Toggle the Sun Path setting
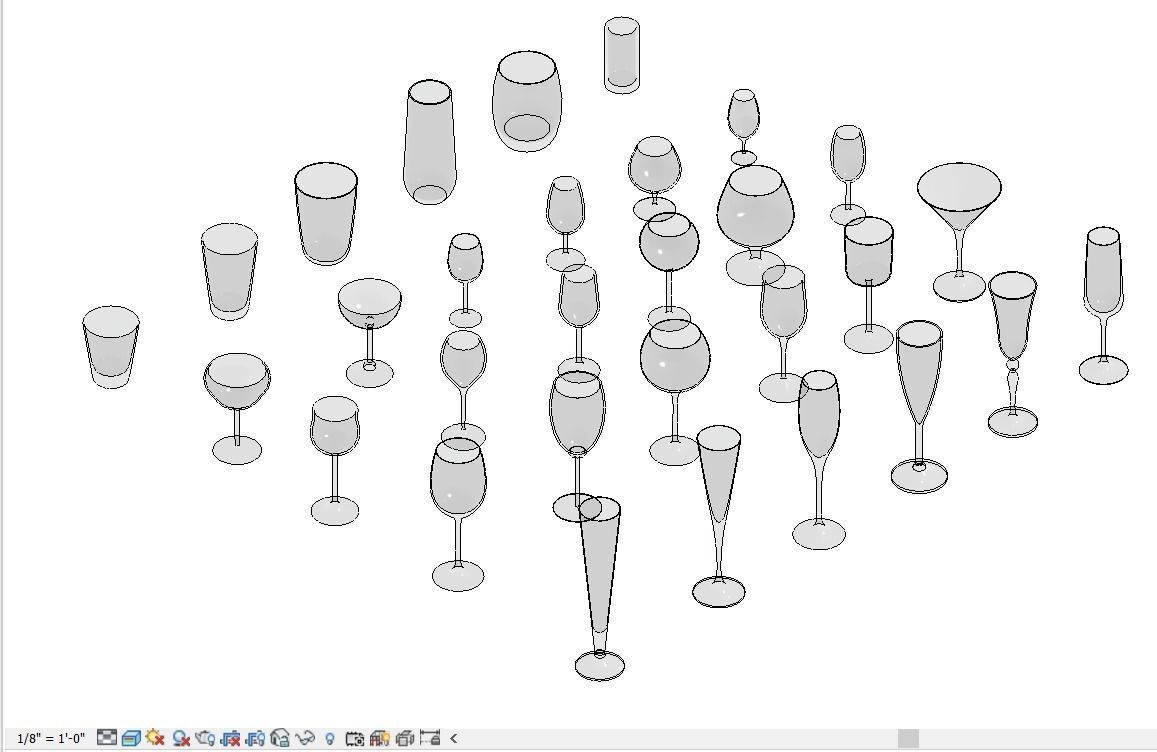 point(156,737)
